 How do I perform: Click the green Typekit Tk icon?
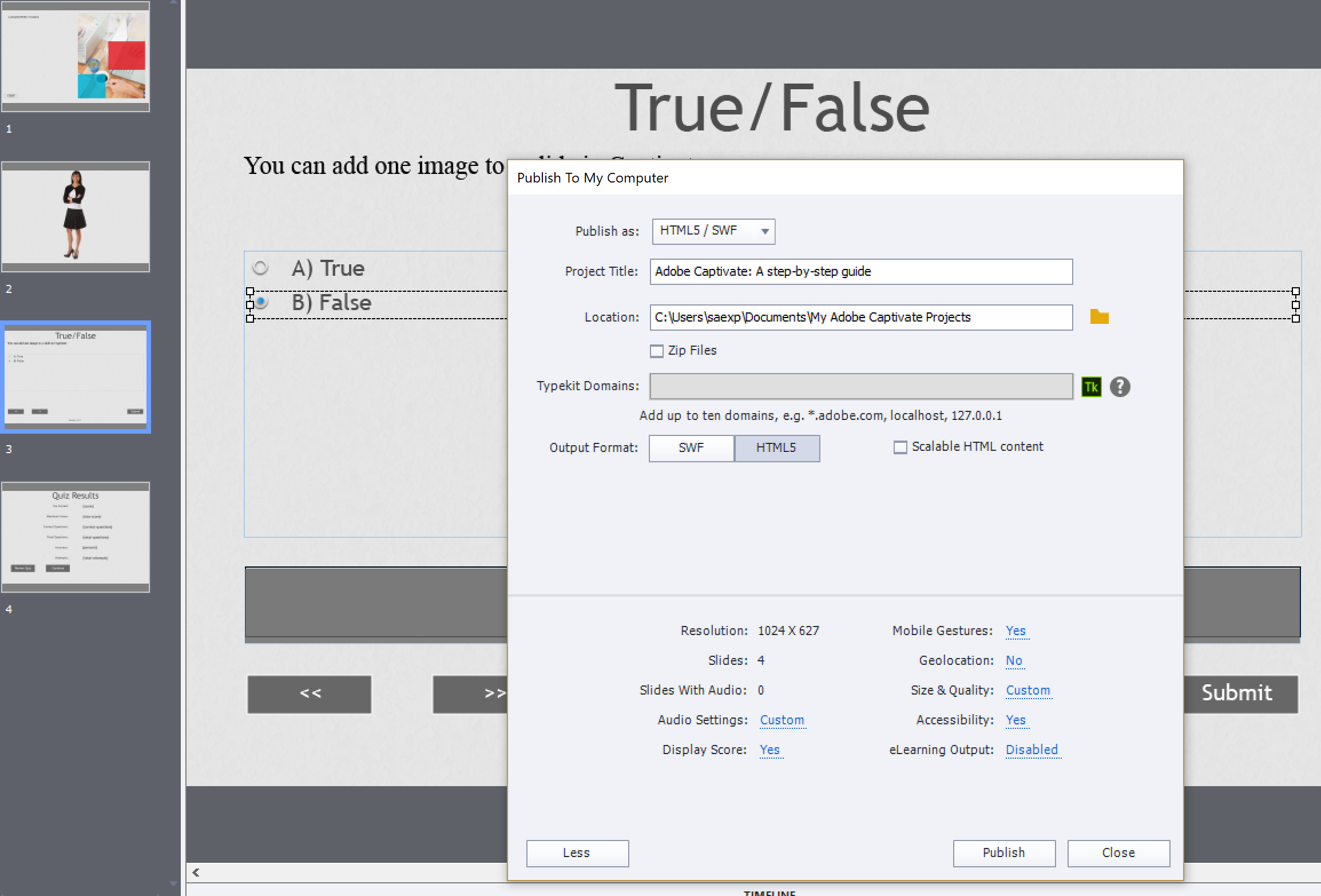(1091, 387)
